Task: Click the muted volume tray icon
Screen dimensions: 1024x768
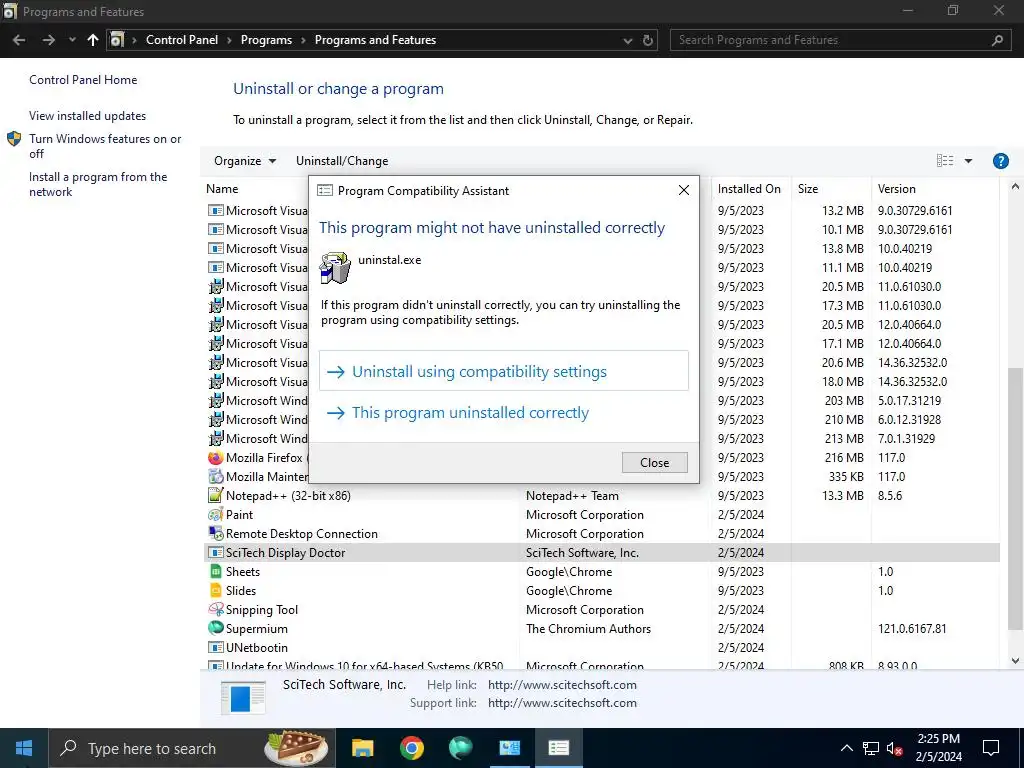Action: 895,748
